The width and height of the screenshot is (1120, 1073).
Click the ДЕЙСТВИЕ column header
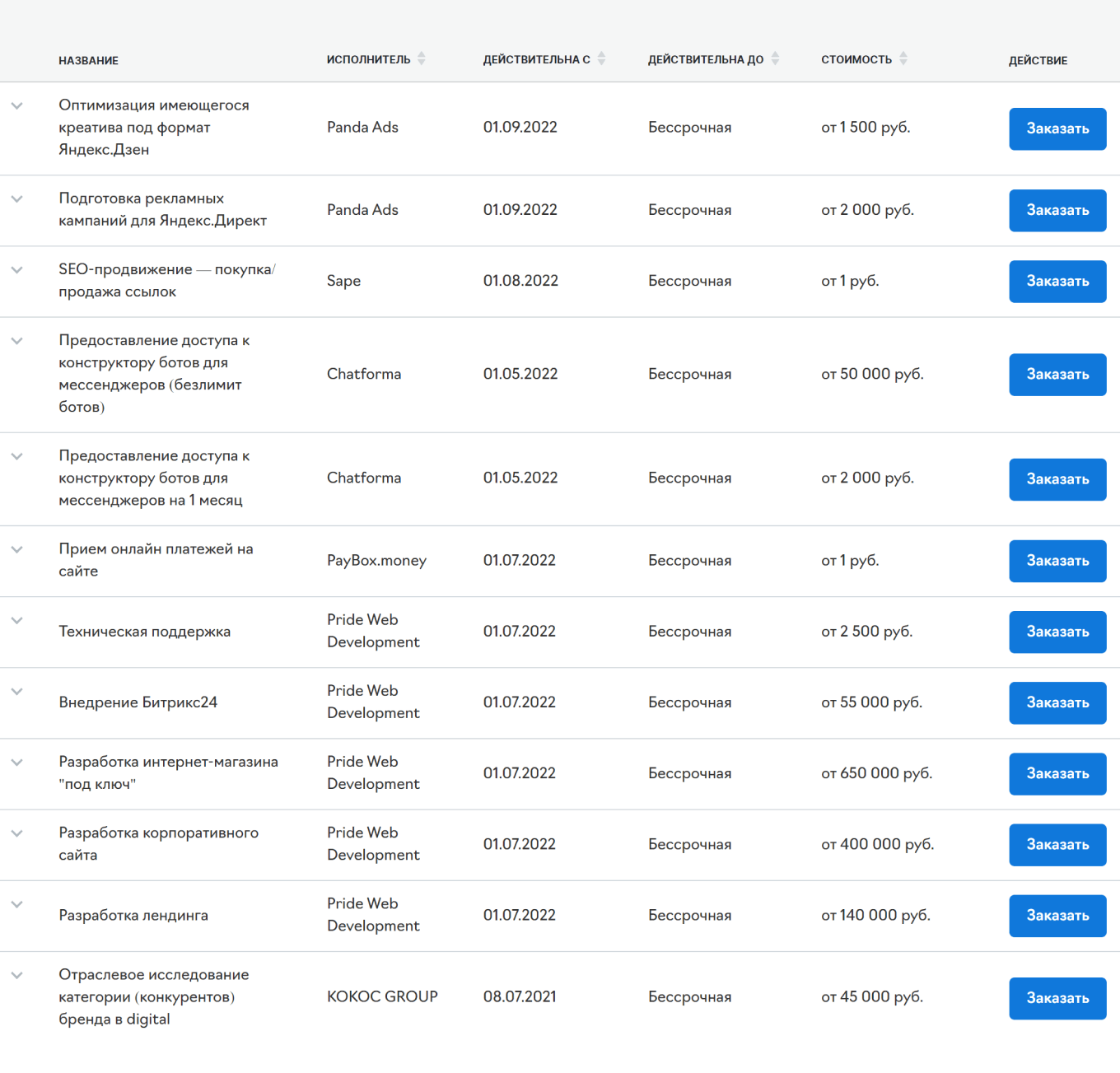click(x=1038, y=60)
